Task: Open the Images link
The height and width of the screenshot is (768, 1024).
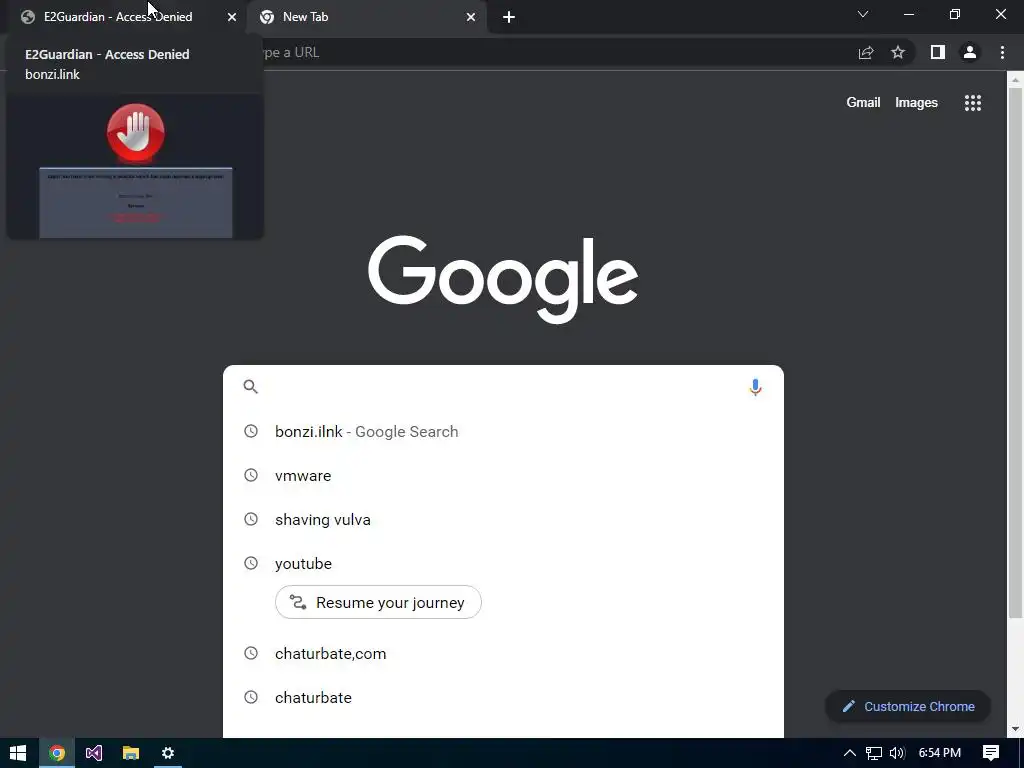Action: [x=916, y=103]
